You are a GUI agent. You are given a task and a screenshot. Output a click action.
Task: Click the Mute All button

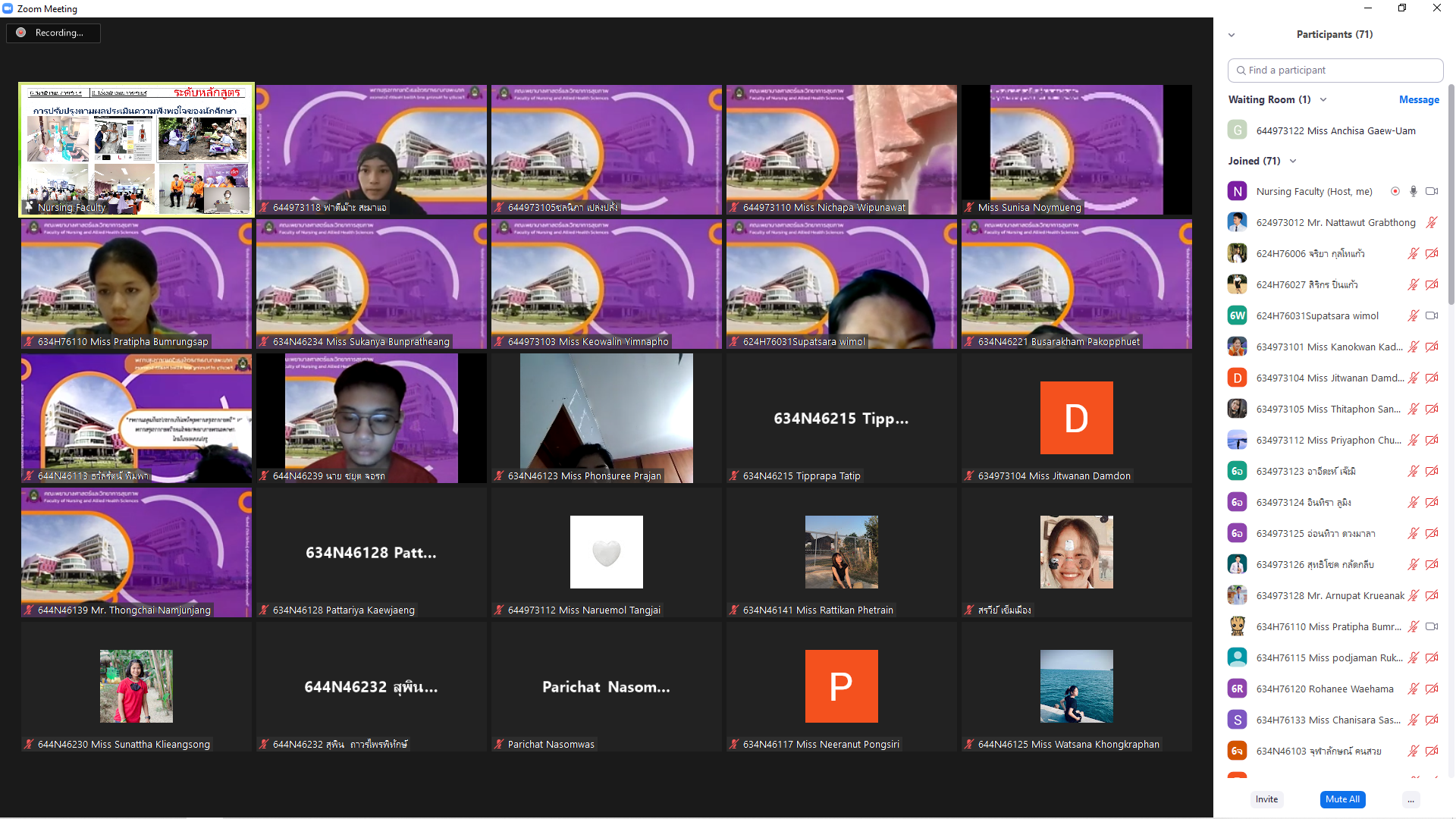(1342, 800)
